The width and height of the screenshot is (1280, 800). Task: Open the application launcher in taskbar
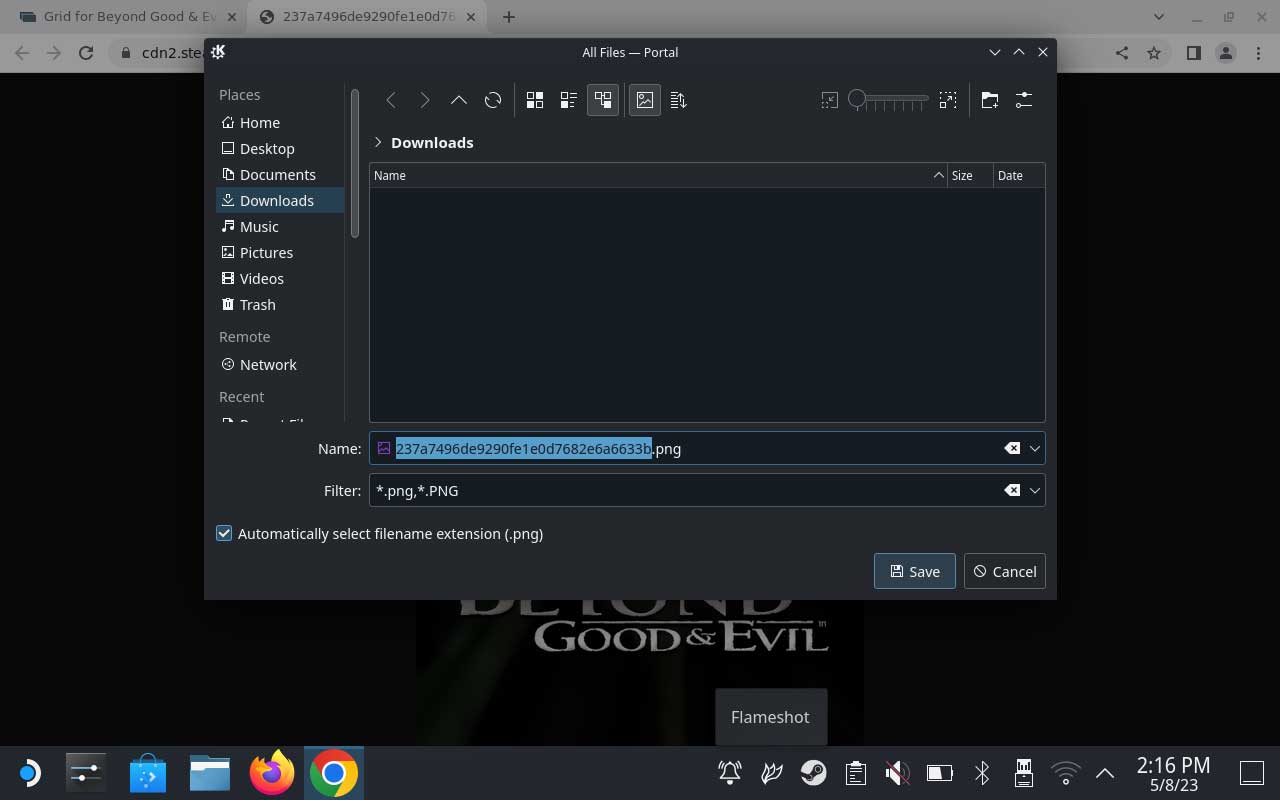point(29,773)
